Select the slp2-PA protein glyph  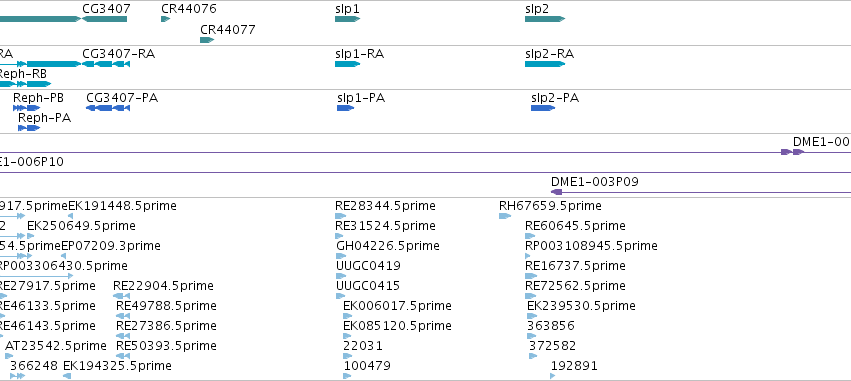tap(543, 108)
